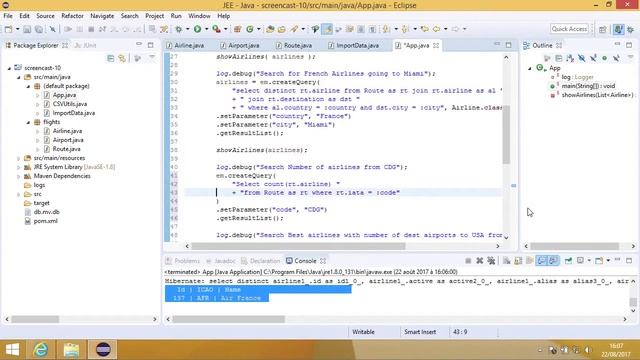Screen dimensions: 640x360
Task: Select CSVUtils.java in Package Explorer
Action: coord(69,104)
